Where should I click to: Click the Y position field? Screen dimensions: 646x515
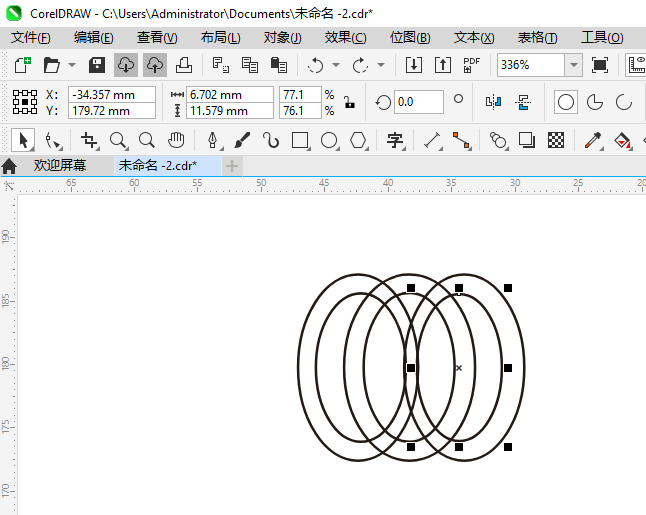pos(112,111)
